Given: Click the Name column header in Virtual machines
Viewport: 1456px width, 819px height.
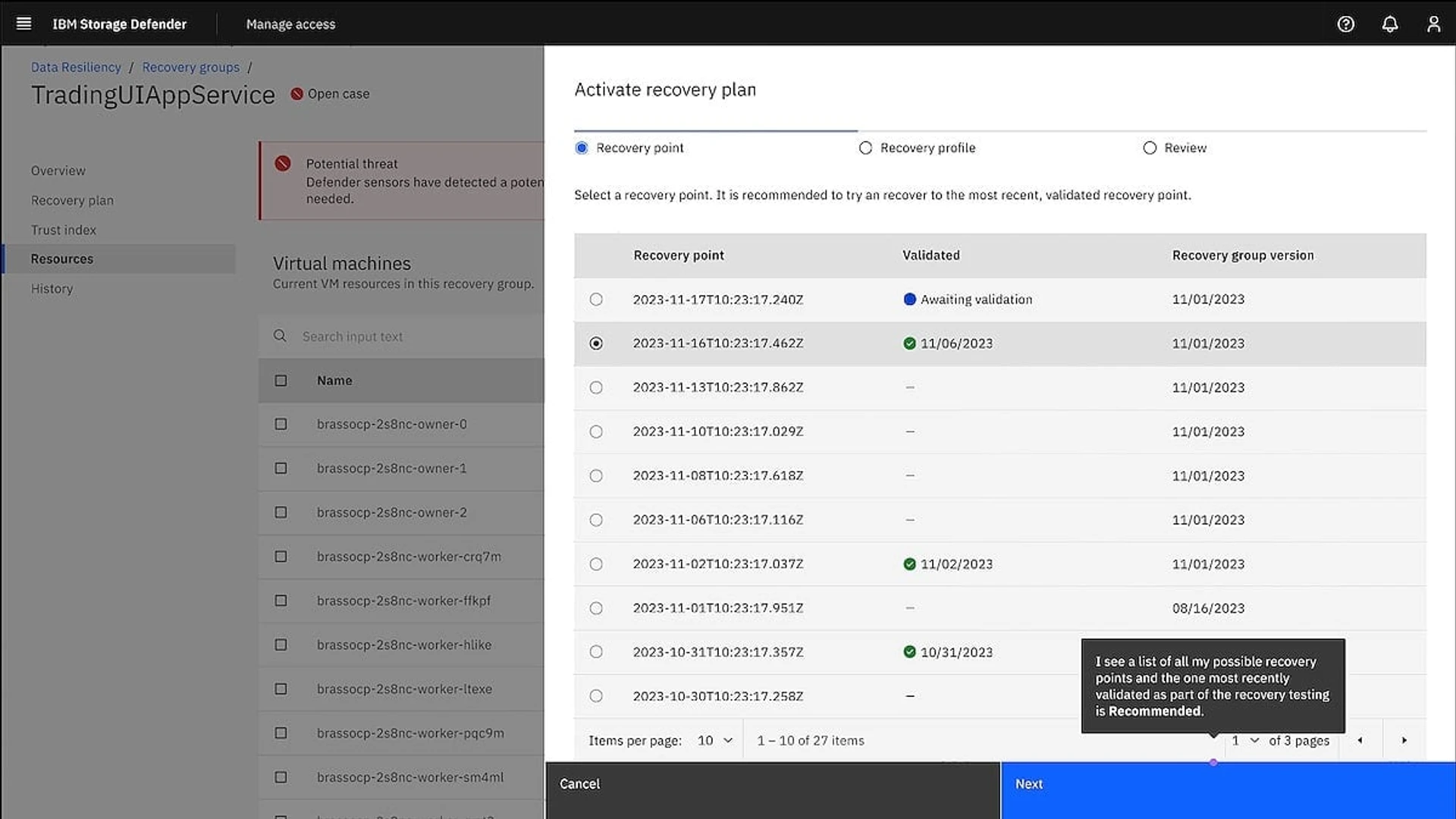Looking at the screenshot, I should (x=334, y=381).
